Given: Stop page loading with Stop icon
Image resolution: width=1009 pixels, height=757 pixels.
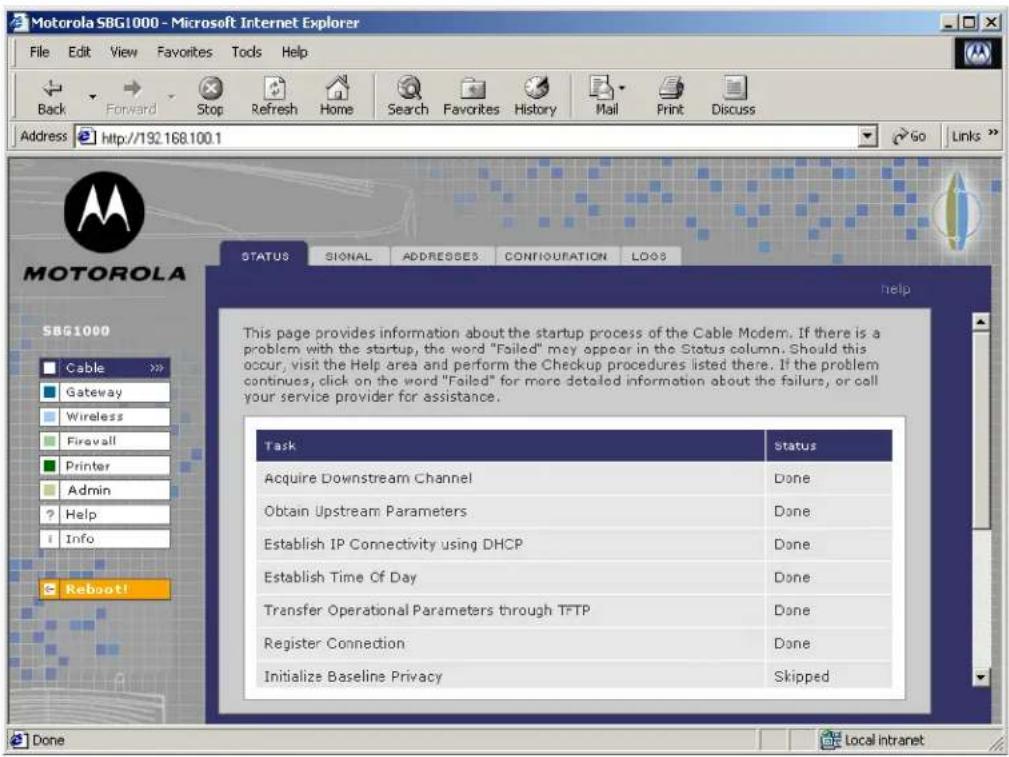Looking at the screenshot, I should click(210, 96).
